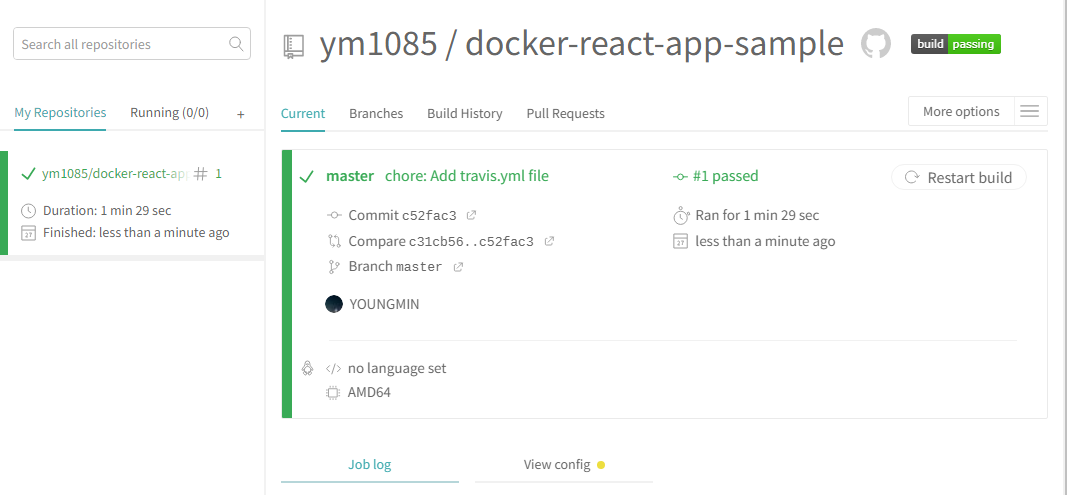Click the repository book icon beside ym1085
The image size is (1067, 495).
pos(294,46)
